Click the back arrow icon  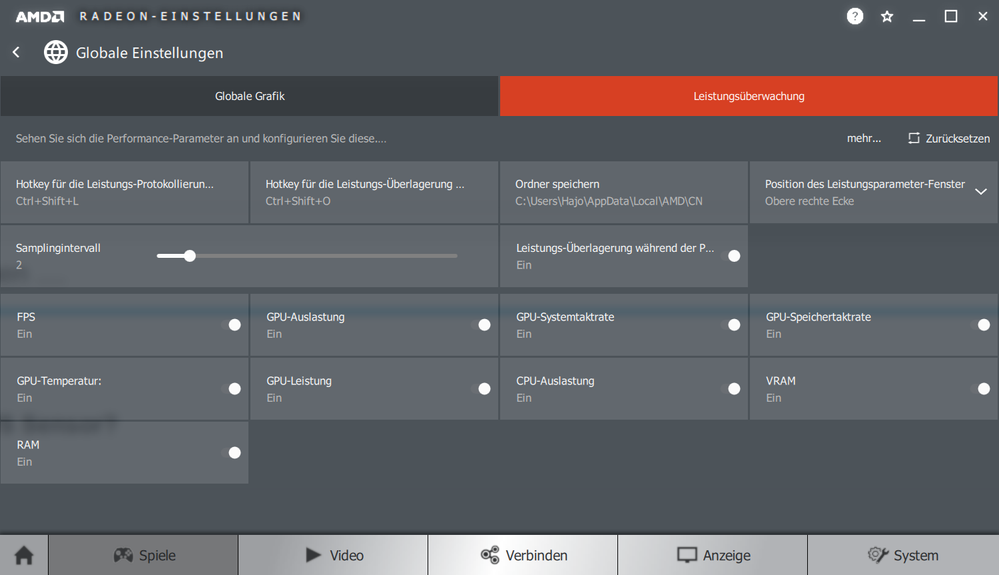16,52
